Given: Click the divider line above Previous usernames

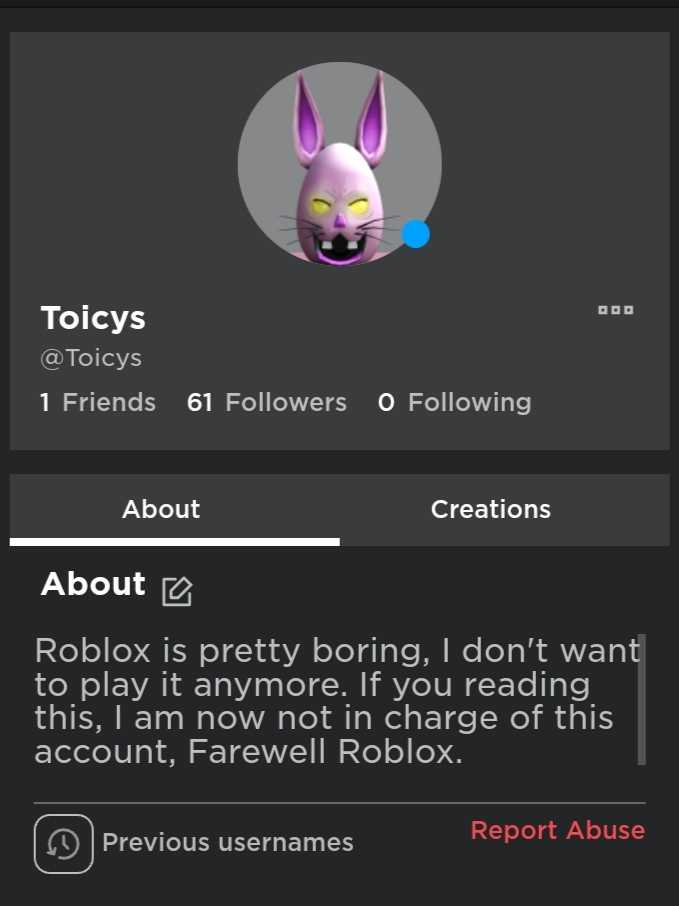Looking at the screenshot, I should (339, 802).
